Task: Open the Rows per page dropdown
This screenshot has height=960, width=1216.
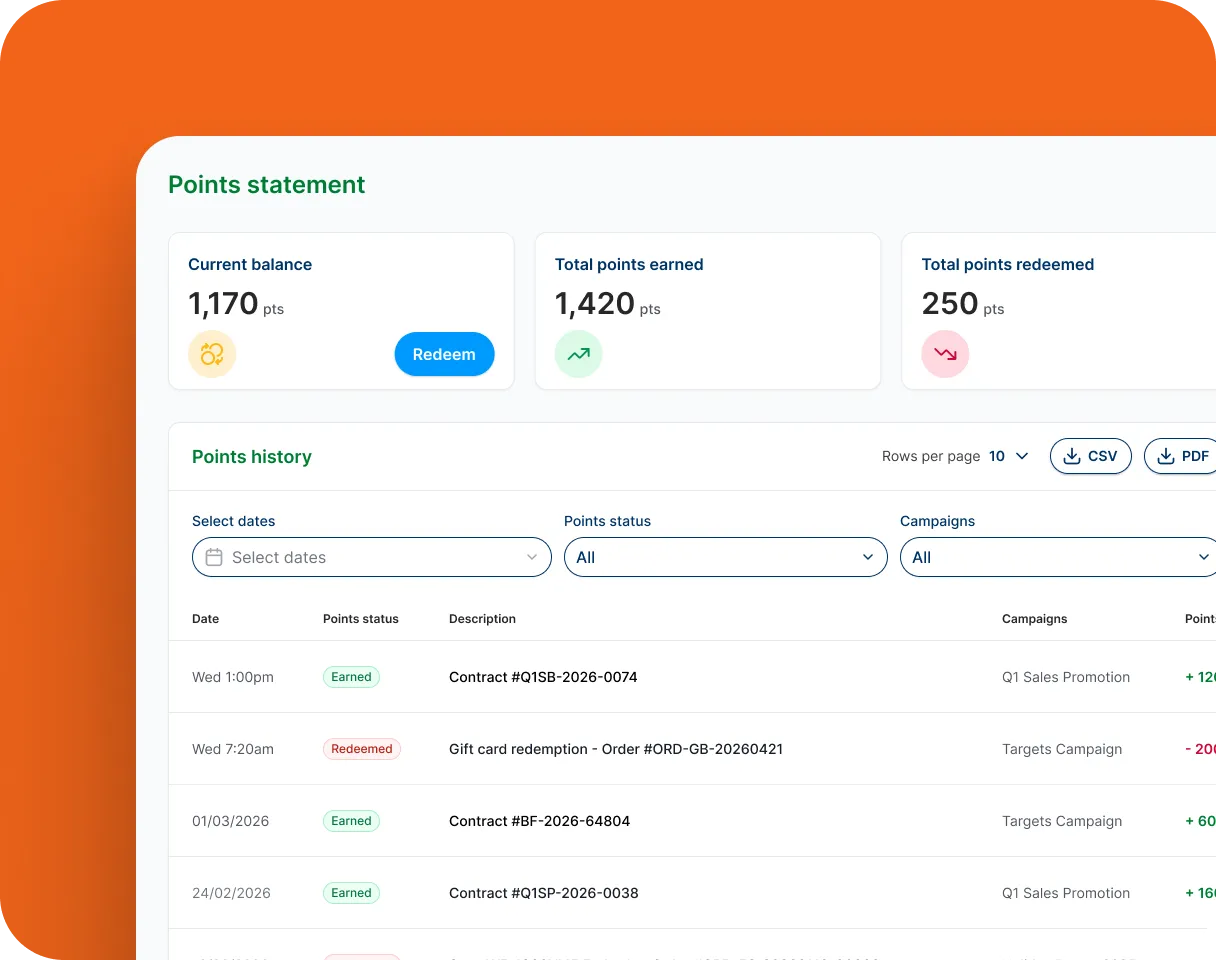Action: tap(1009, 456)
